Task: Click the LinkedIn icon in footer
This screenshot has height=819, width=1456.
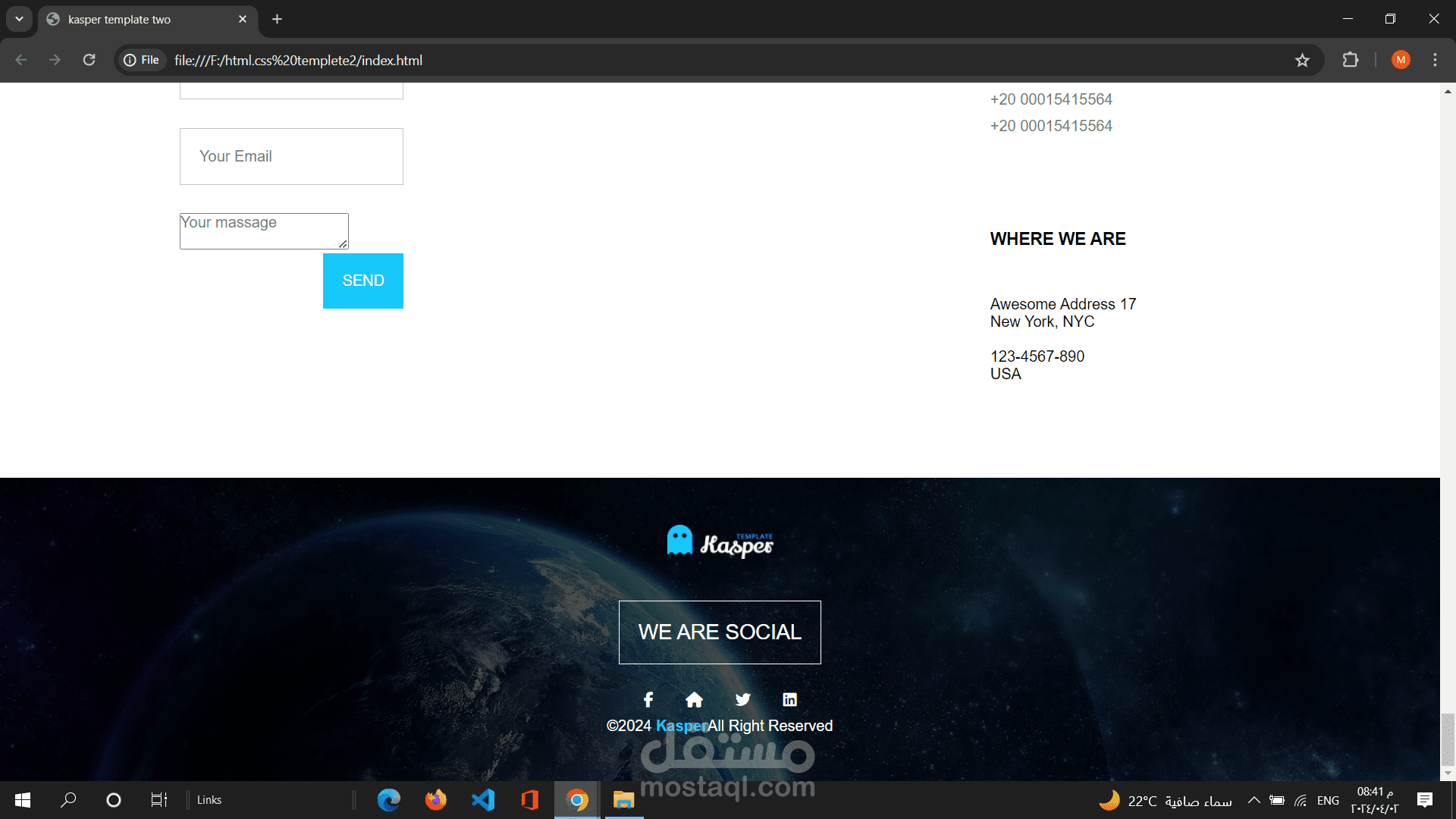Action: tap(789, 699)
